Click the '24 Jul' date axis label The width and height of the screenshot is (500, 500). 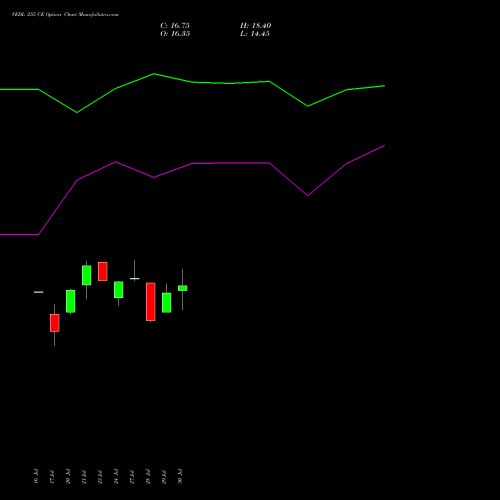116,476
